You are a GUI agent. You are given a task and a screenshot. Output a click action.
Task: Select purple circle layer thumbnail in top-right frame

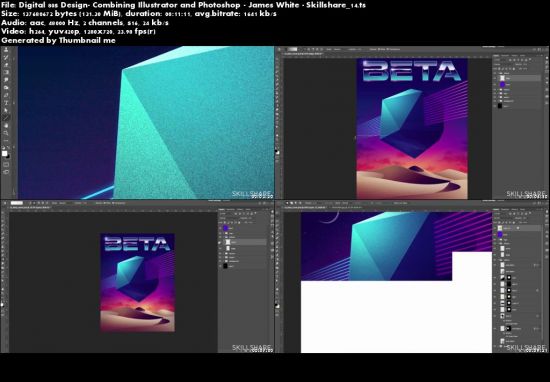(502, 85)
